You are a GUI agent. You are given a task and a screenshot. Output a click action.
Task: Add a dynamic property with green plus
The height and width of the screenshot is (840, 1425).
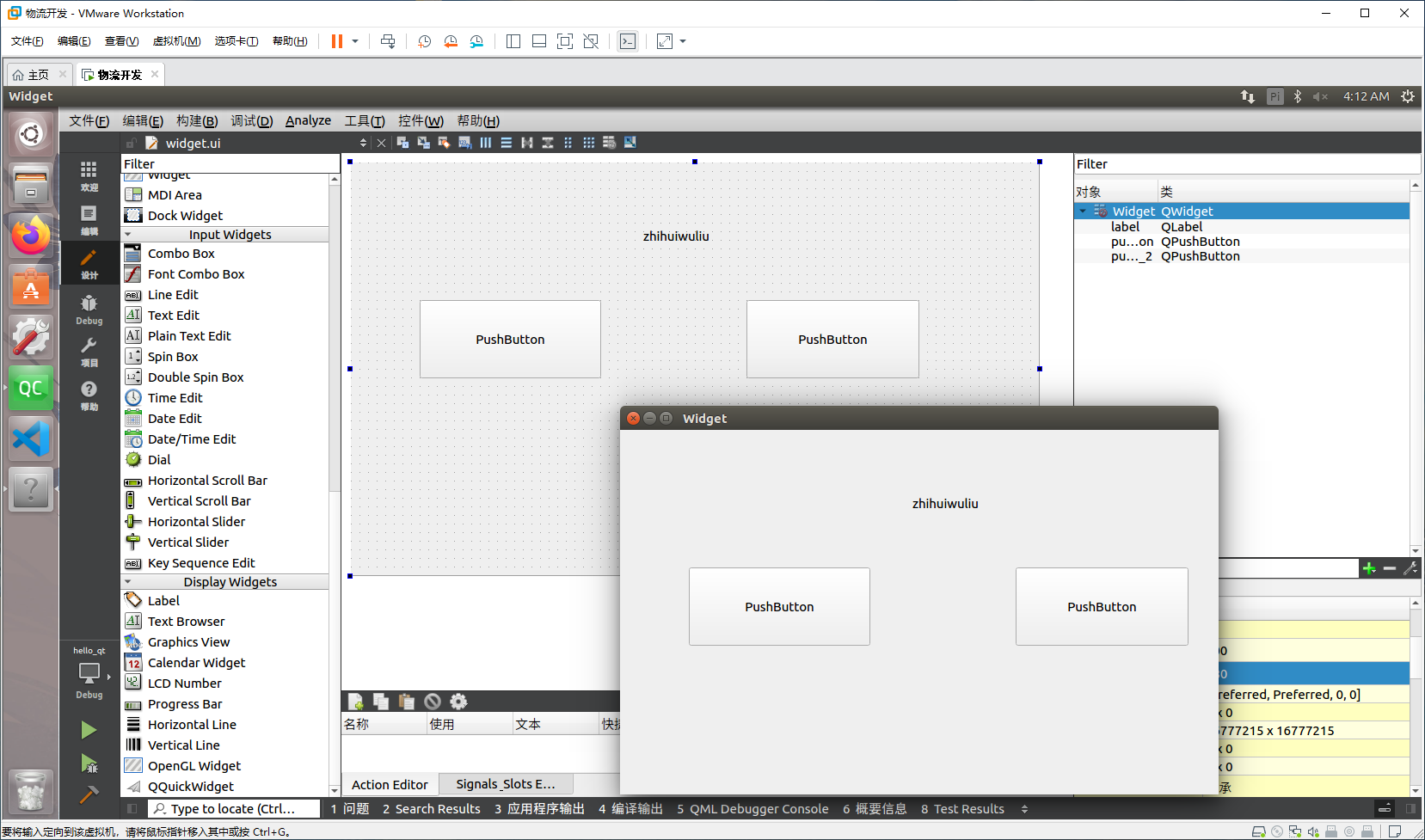point(1369,568)
